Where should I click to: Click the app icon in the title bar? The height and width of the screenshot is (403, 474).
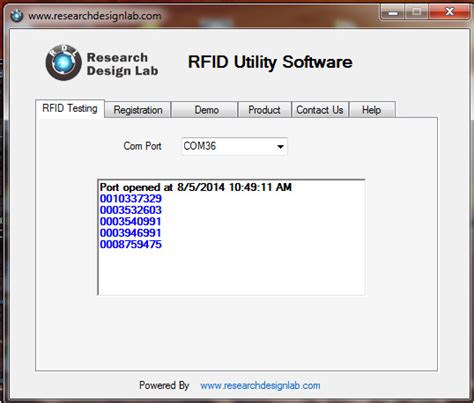click(17, 15)
